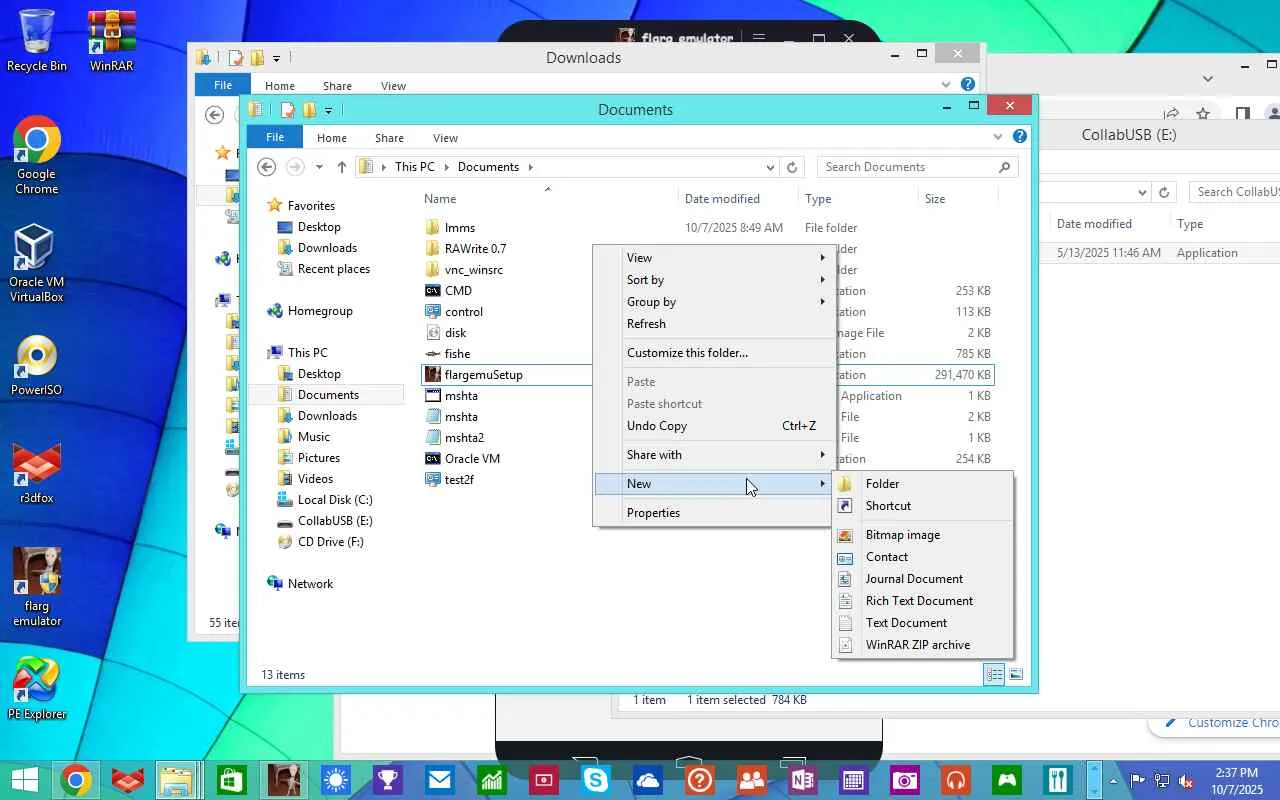Open the network icon in system tray

click(x=1162, y=781)
